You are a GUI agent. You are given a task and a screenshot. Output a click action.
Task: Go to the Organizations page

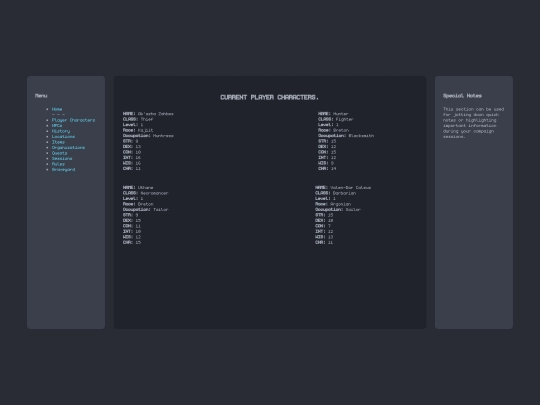(x=68, y=148)
